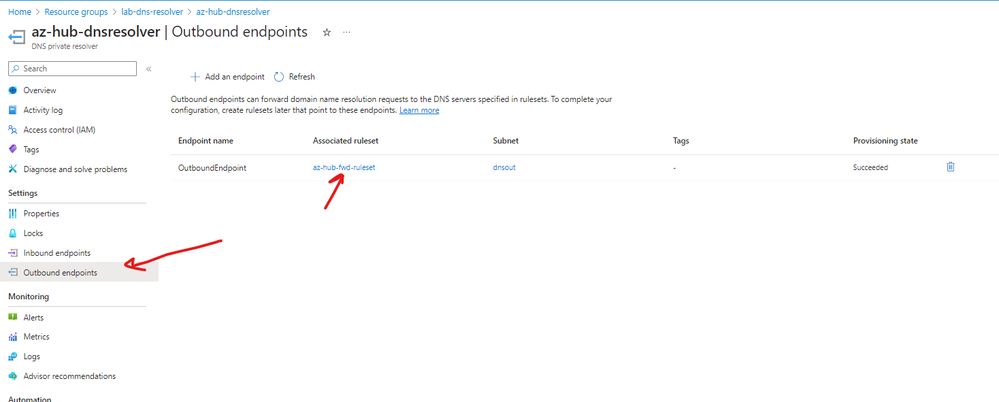The height and width of the screenshot is (402, 999).
Task: Click the Metrics chart icon
Action: [x=13, y=336]
